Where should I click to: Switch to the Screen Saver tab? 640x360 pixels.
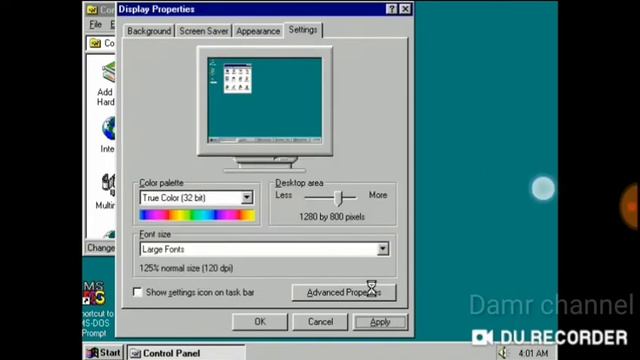coord(204,31)
